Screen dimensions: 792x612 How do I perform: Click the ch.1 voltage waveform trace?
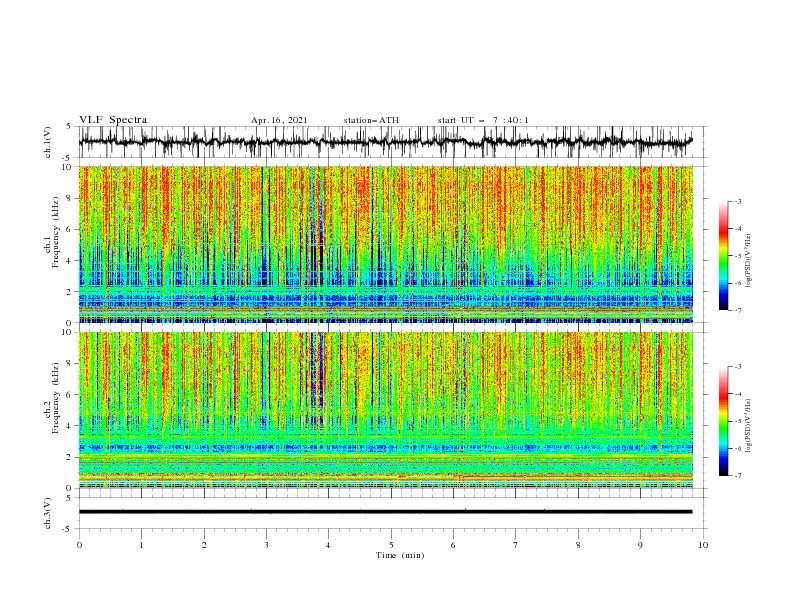[x=385, y=142]
